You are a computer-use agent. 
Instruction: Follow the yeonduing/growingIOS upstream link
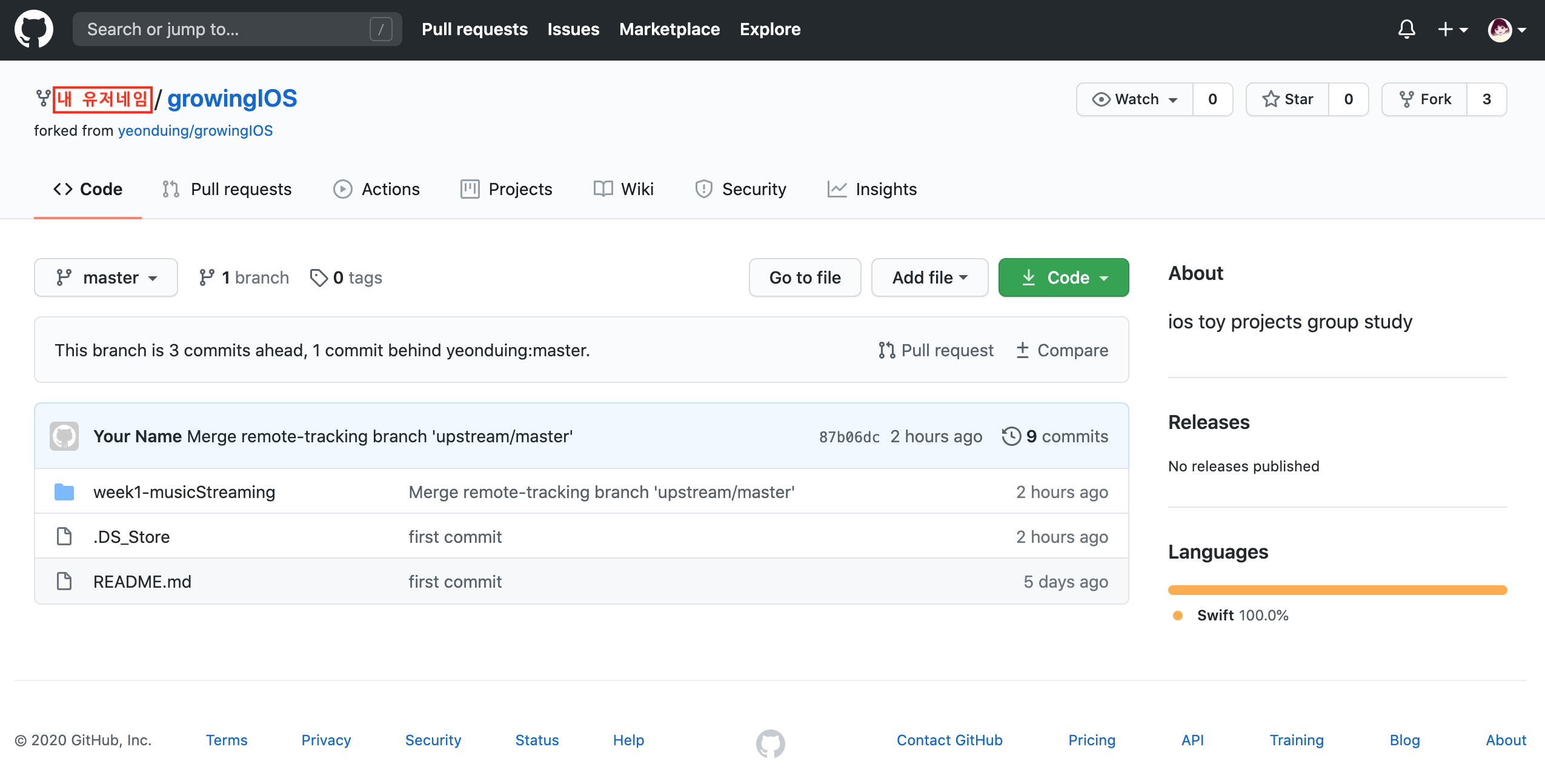[195, 131]
